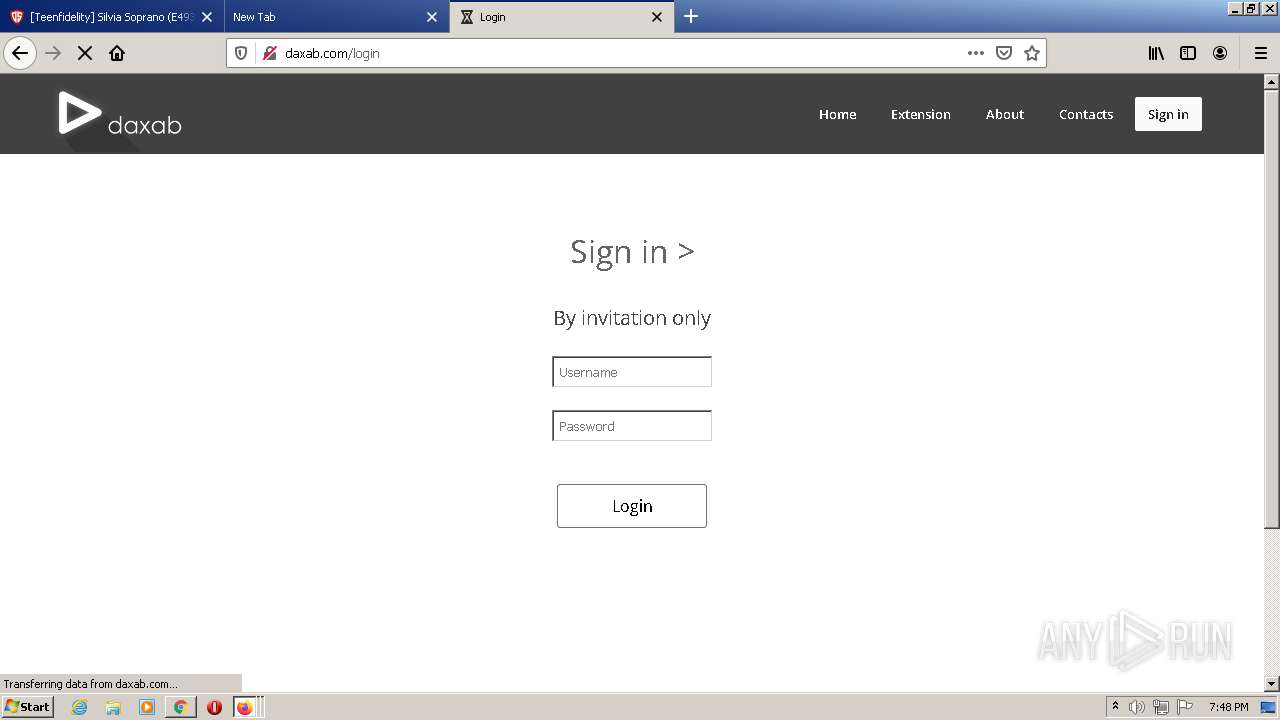
Task: Show hidden system tray icons
Action: click(1115, 707)
